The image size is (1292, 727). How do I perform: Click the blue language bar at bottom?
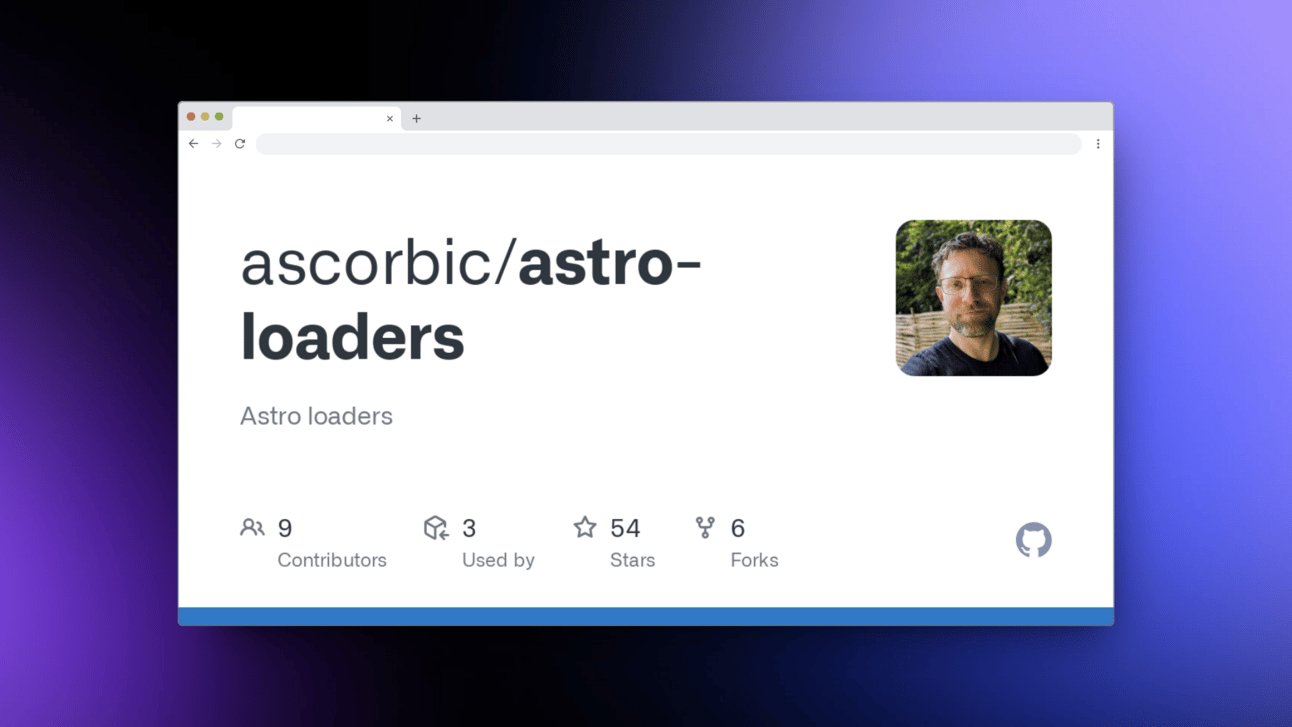click(x=646, y=616)
